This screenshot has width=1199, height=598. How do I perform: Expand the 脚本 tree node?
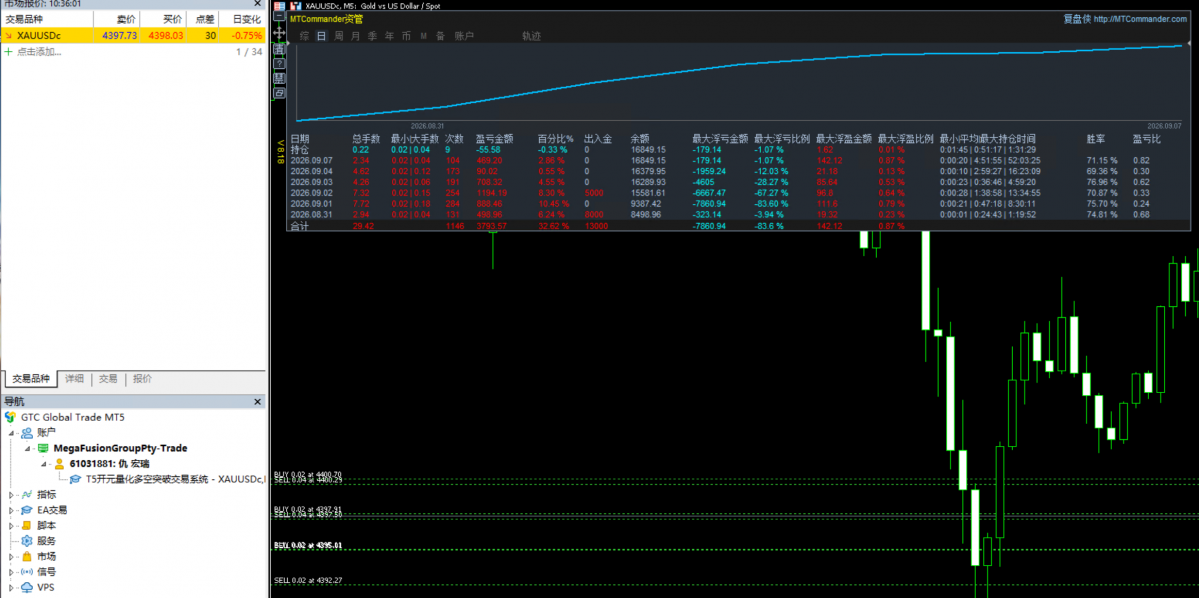click(x=11, y=525)
